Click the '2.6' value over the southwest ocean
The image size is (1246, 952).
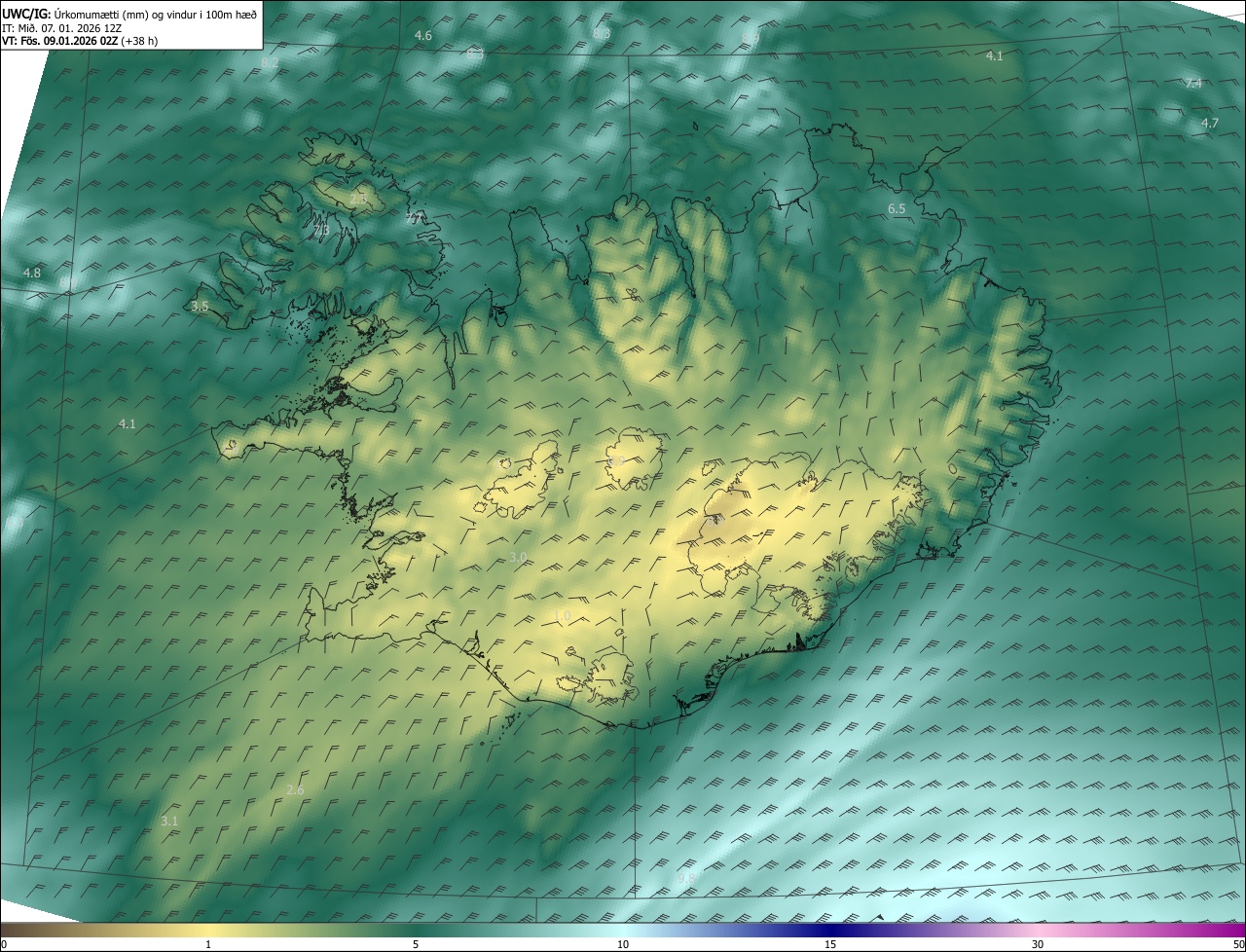pos(295,790)
